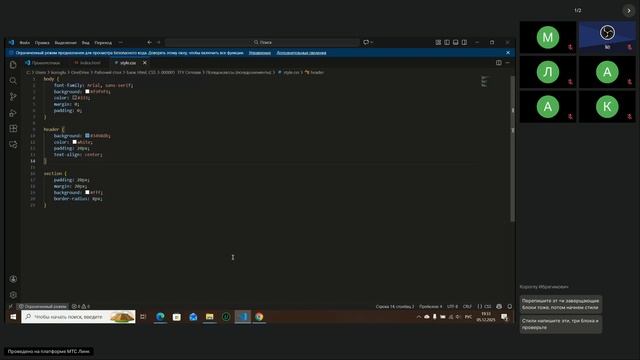This screenshot has width=640, height=360.
Task: Switch to the index.html tab
Action: [88, 63]
